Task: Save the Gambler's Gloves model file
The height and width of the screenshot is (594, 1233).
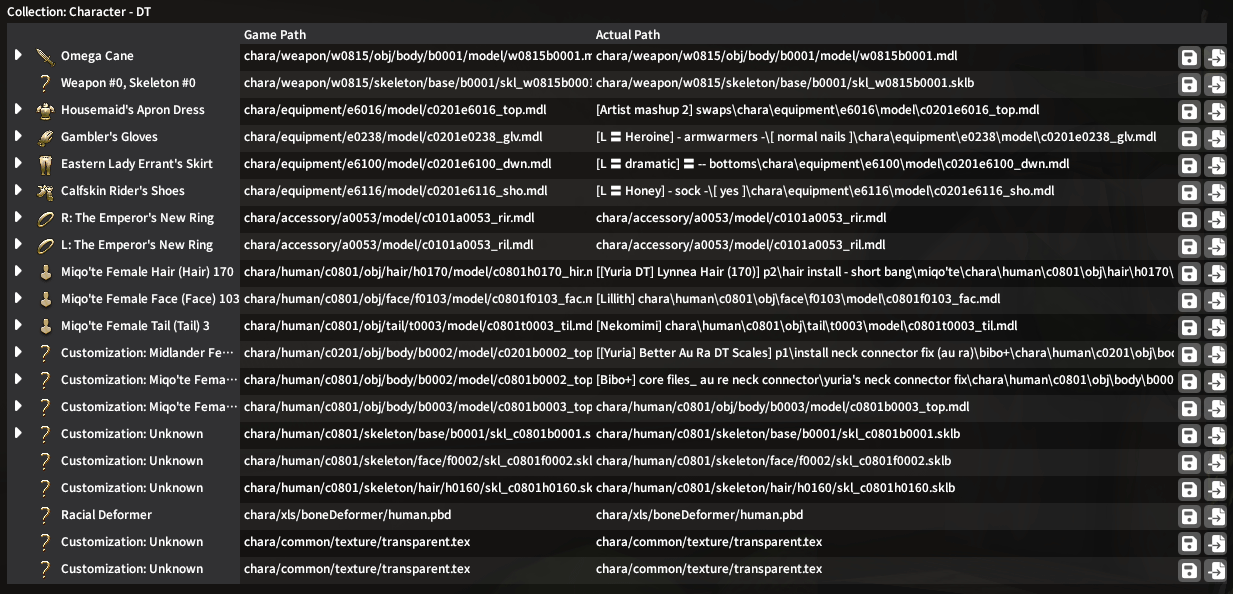Action: point(1188,138)
